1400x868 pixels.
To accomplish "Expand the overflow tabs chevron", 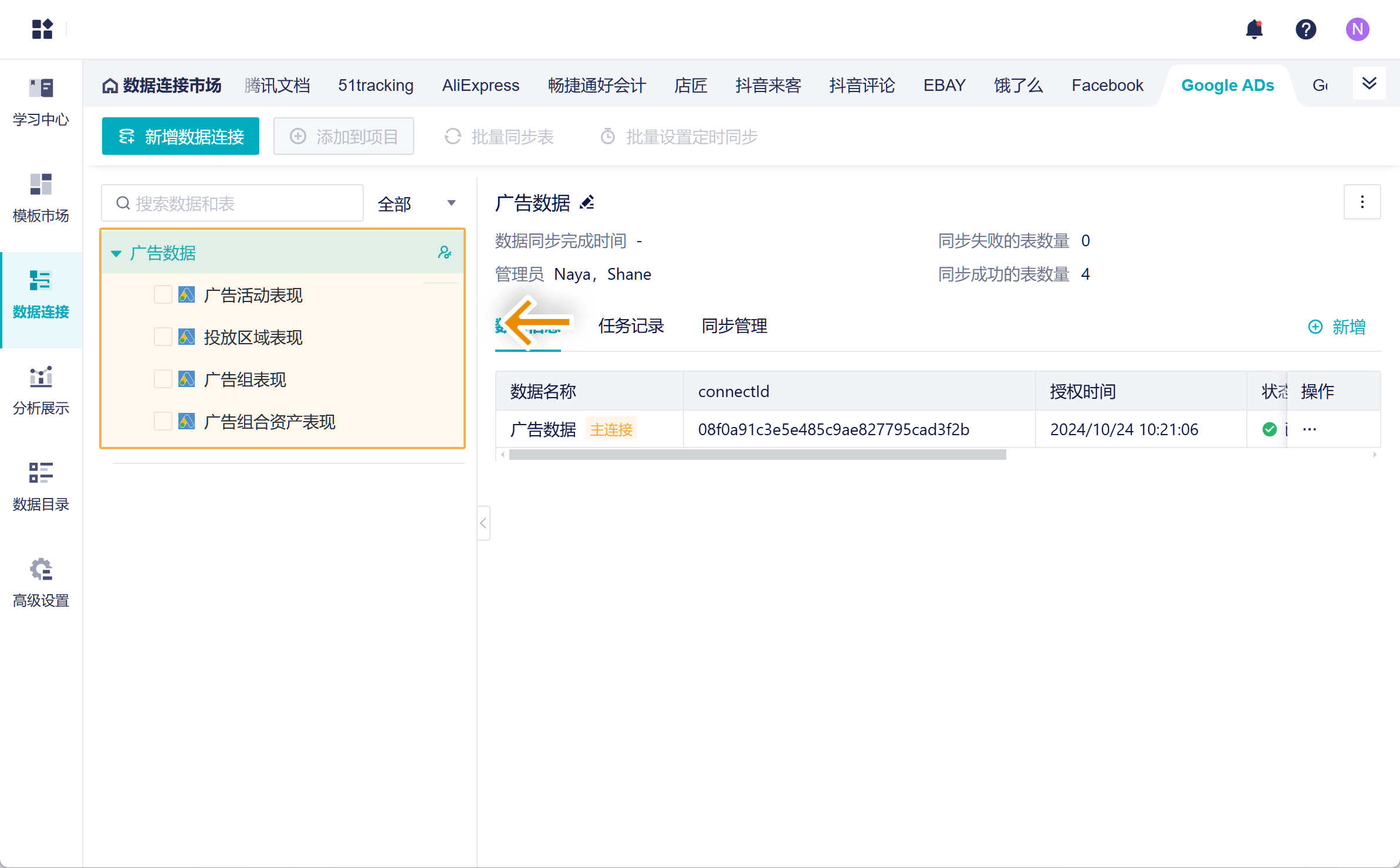I will 1369,84.
